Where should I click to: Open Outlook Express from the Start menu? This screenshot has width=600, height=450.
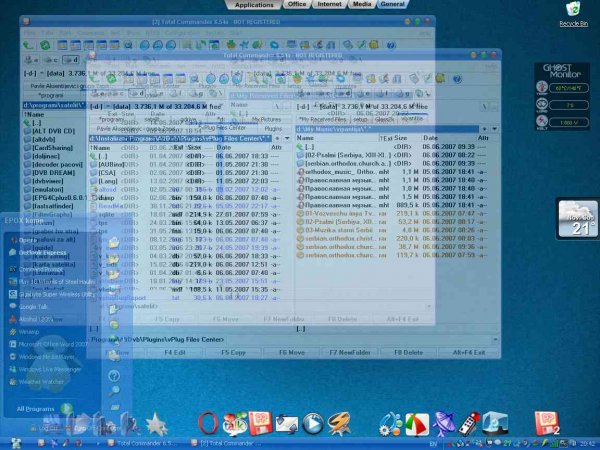42,253
